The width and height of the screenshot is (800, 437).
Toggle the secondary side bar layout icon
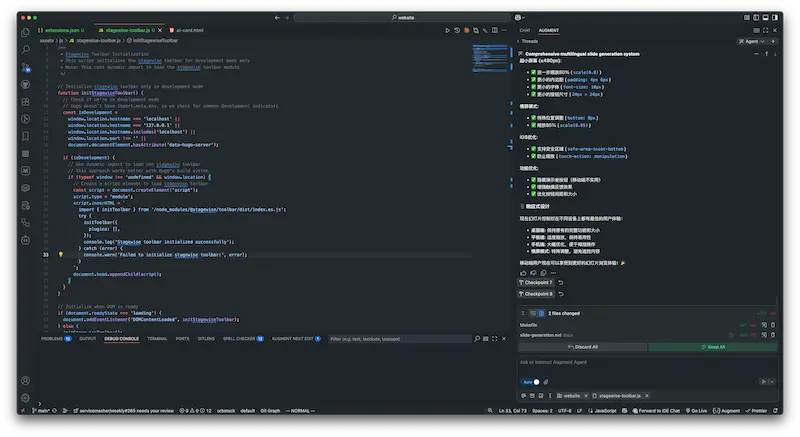(774, 17)
